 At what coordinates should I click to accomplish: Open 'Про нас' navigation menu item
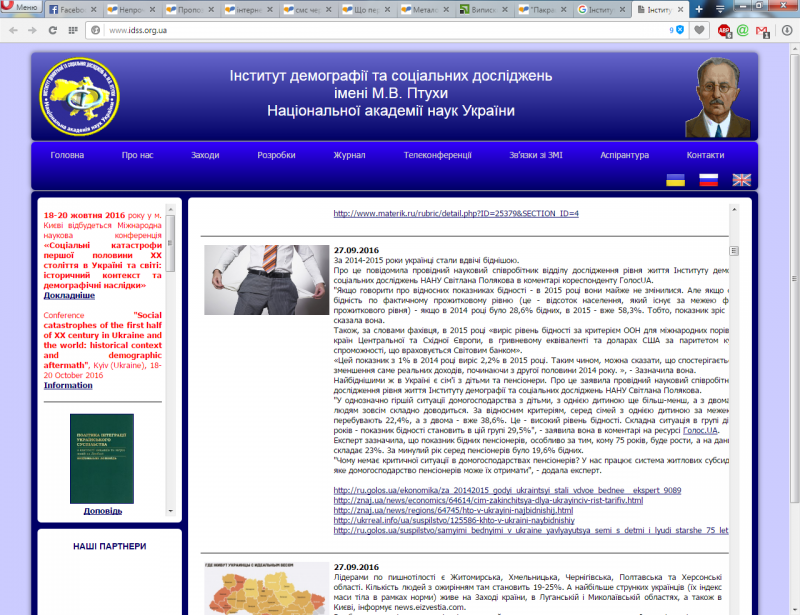click(137, 156)
